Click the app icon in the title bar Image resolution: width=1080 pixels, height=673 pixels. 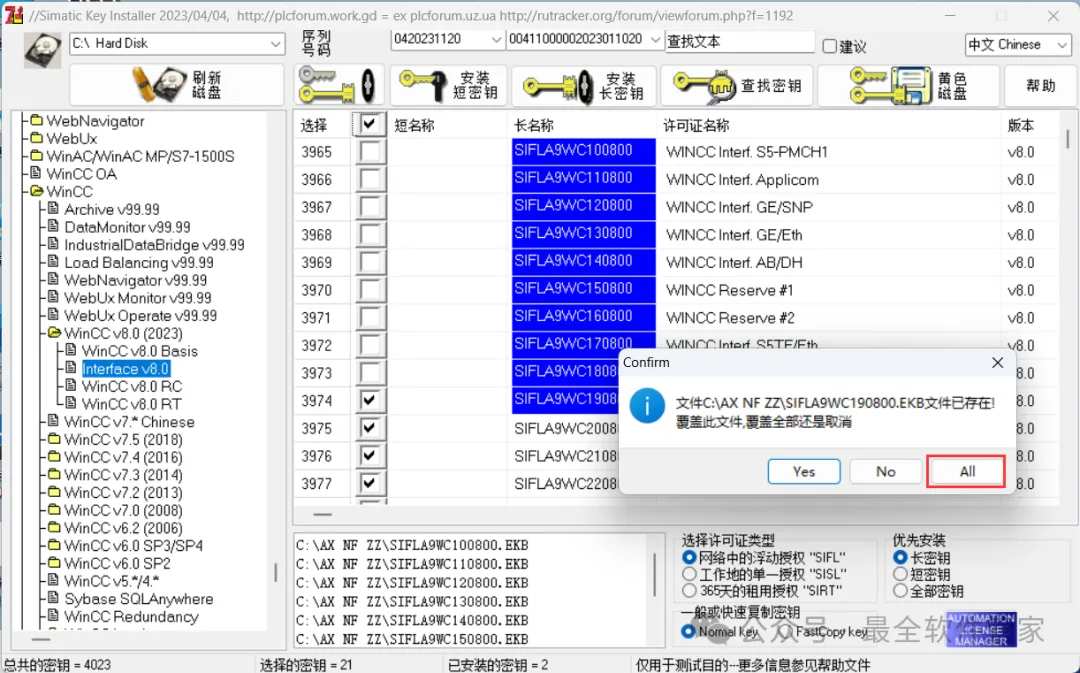(14, 14)
